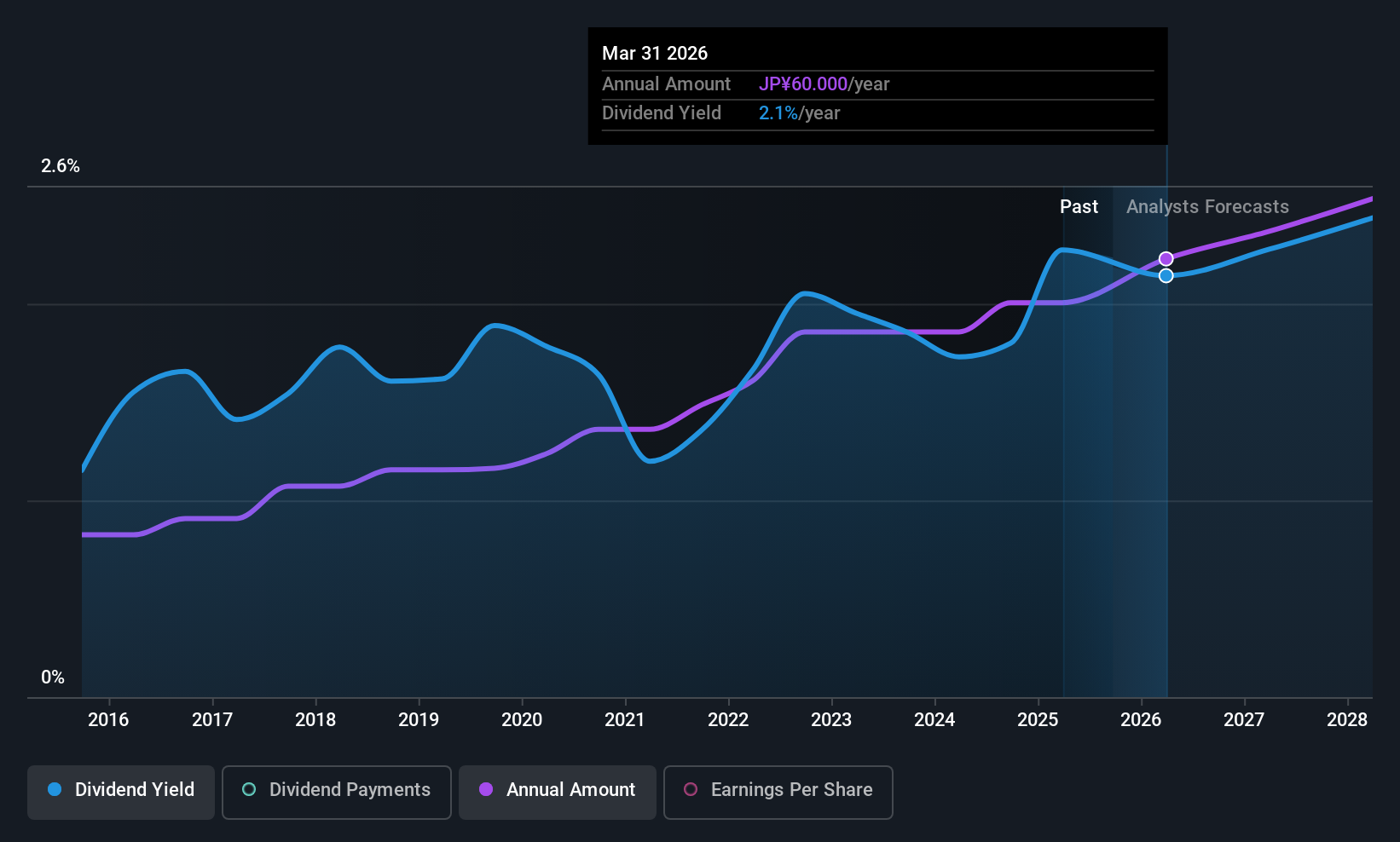Screen dimensions: 1400x842
Task: Select the 2023 x-axis year label
Action: pos(831,720)
